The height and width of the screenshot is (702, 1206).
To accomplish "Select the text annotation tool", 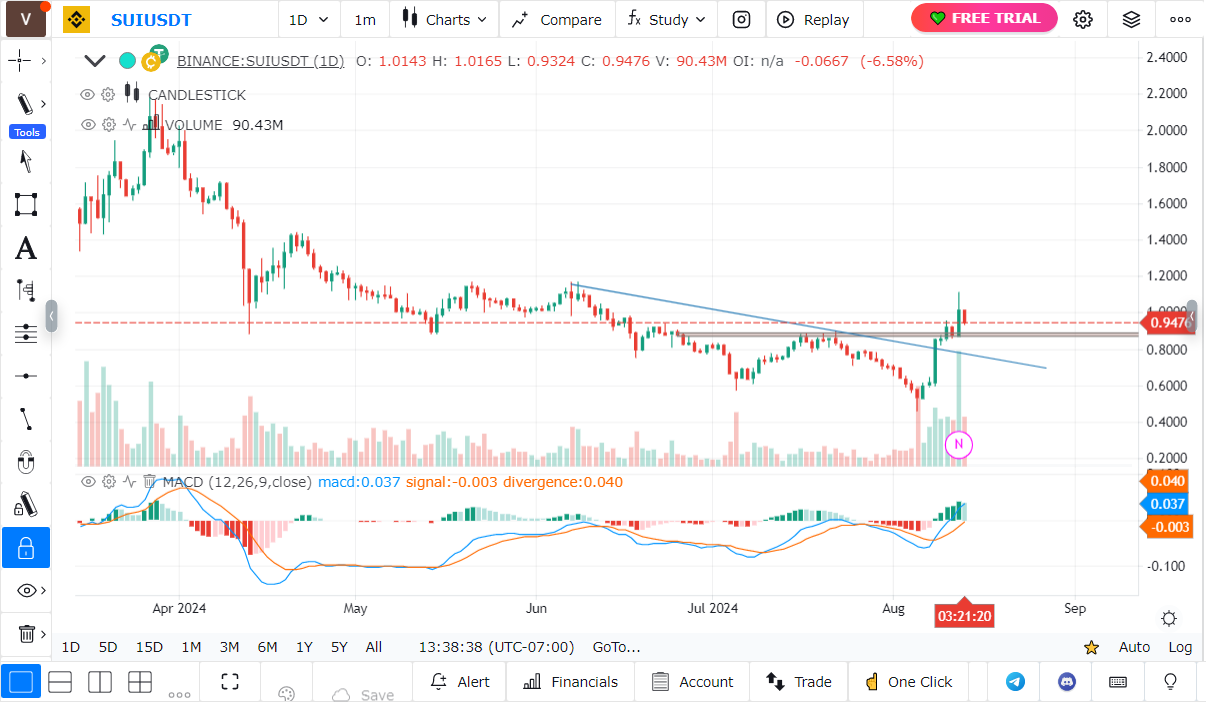I will pos(26,248).
